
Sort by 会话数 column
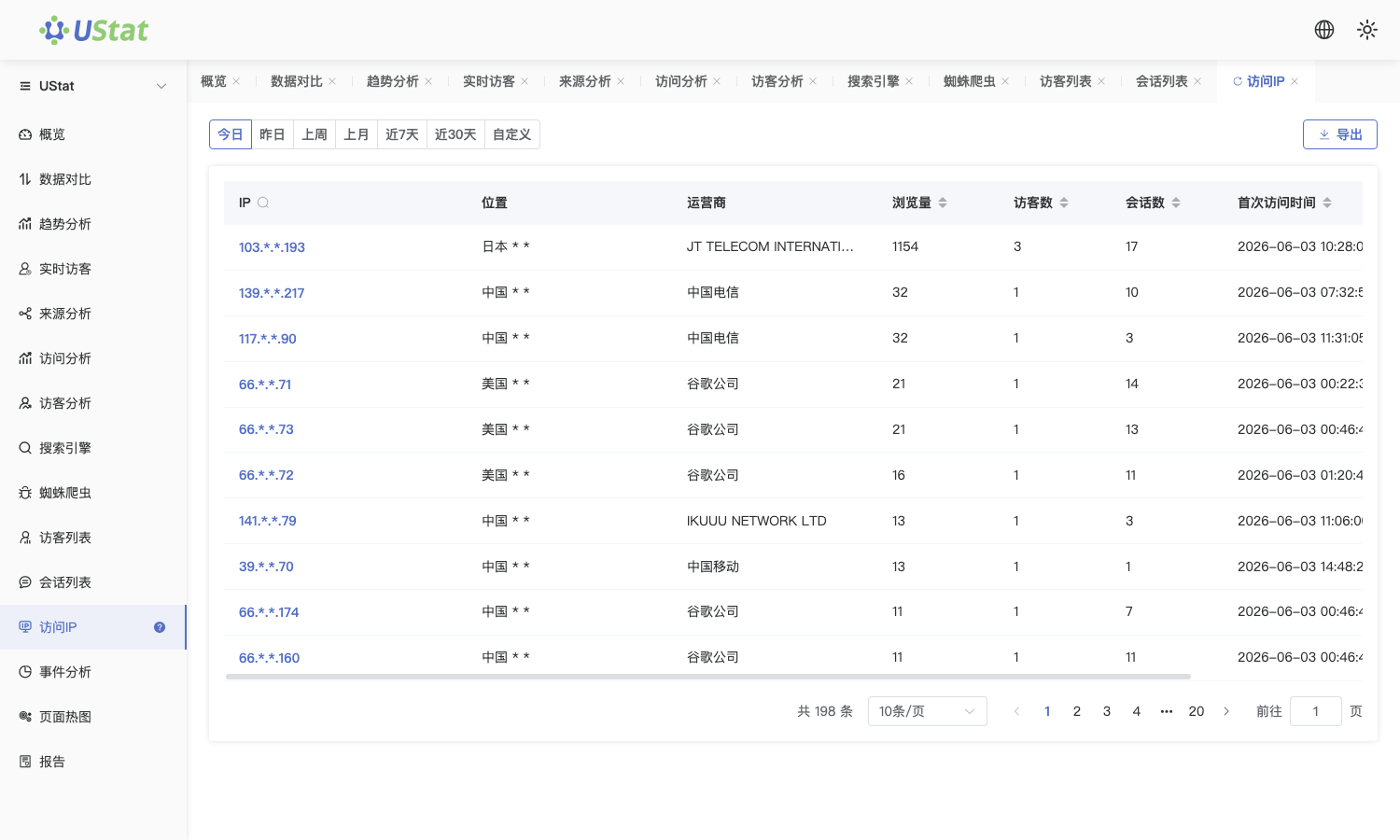tap(1176, 203)
